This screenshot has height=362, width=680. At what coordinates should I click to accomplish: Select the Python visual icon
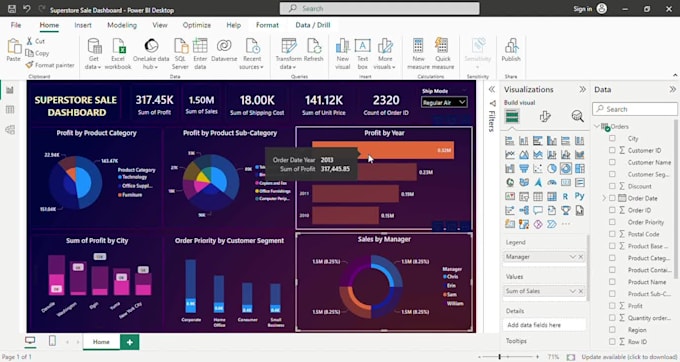579,196
